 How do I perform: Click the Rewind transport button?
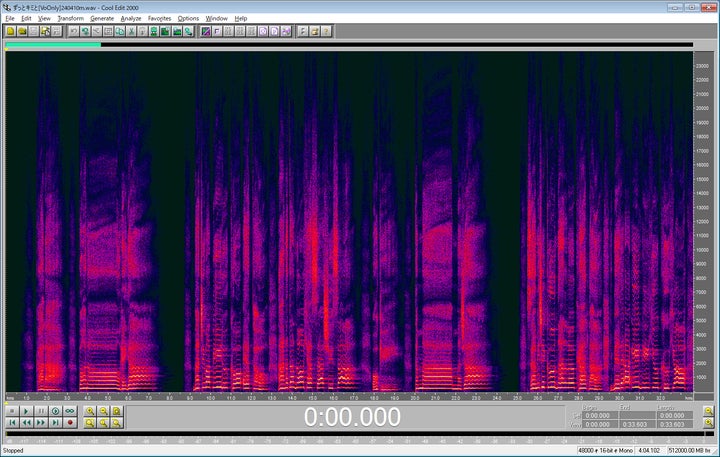click(27, 423)
